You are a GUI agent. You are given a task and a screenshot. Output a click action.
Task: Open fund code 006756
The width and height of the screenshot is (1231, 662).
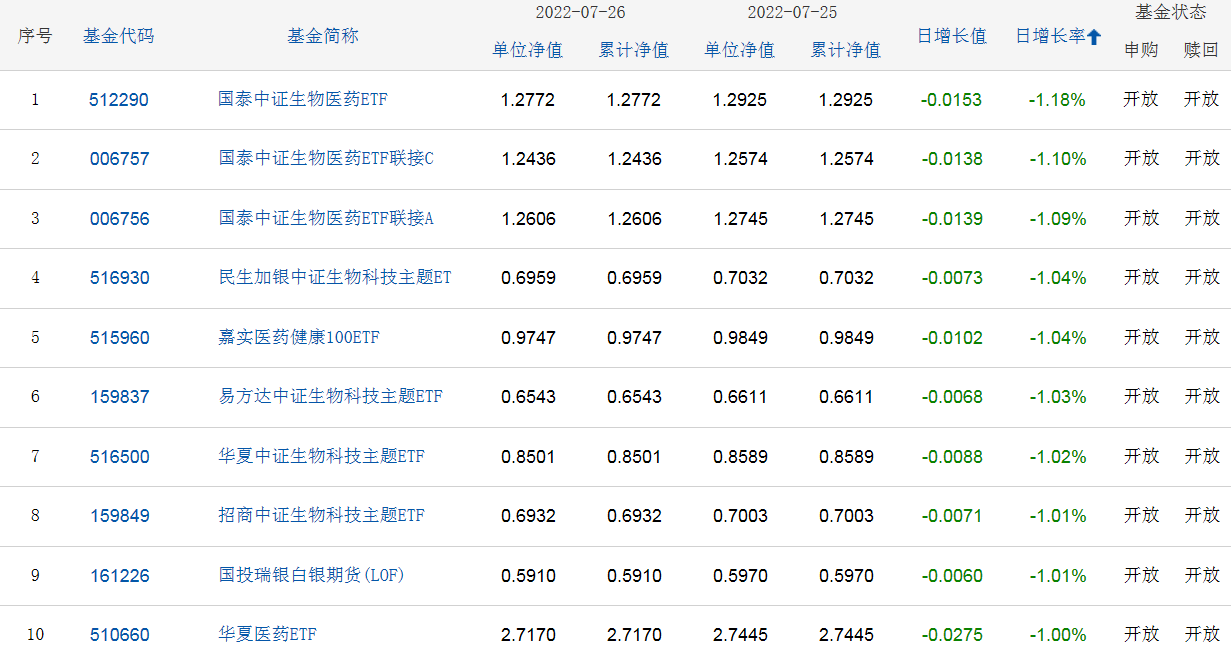[119, 219]
